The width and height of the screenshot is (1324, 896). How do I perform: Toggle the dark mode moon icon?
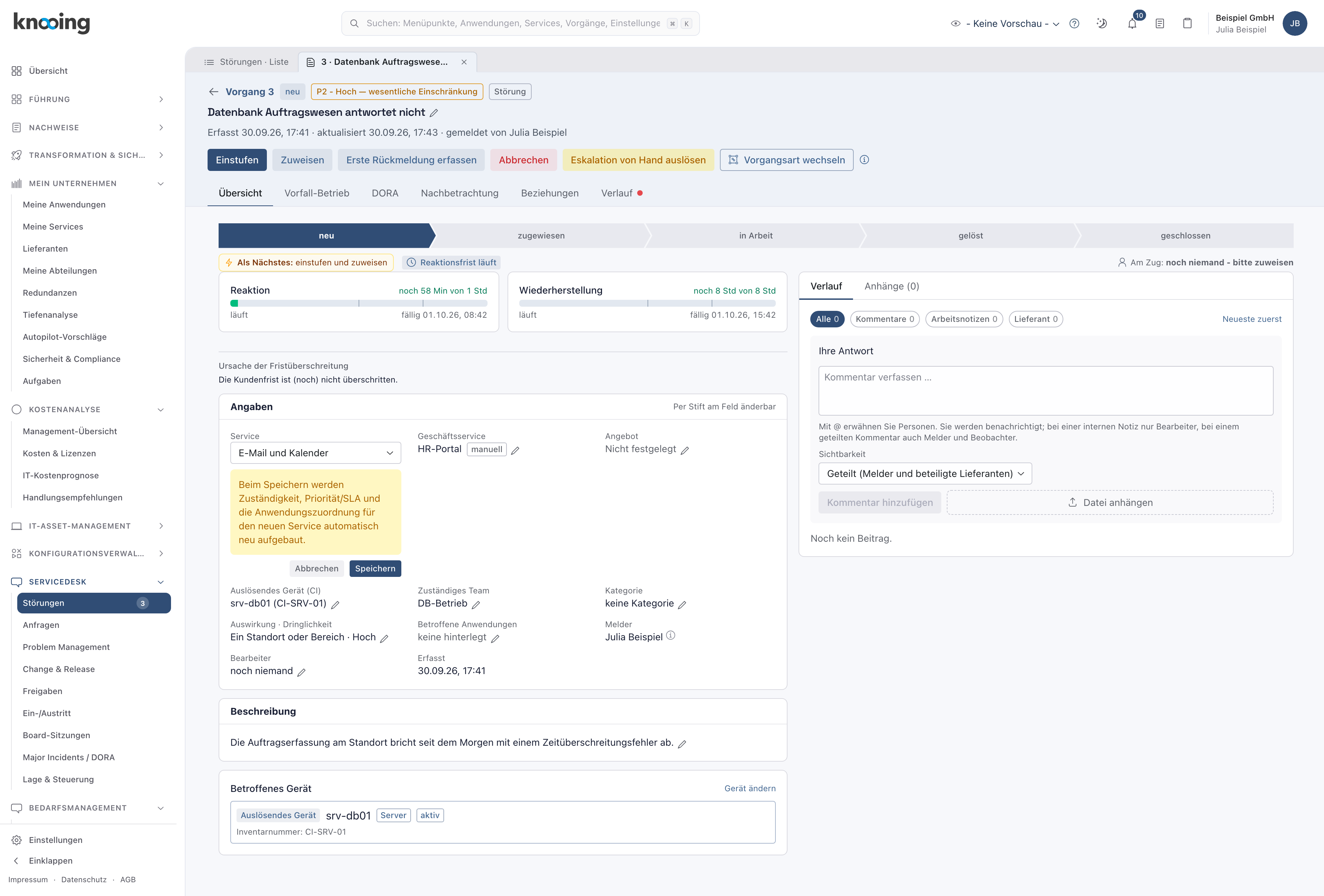1102,23
